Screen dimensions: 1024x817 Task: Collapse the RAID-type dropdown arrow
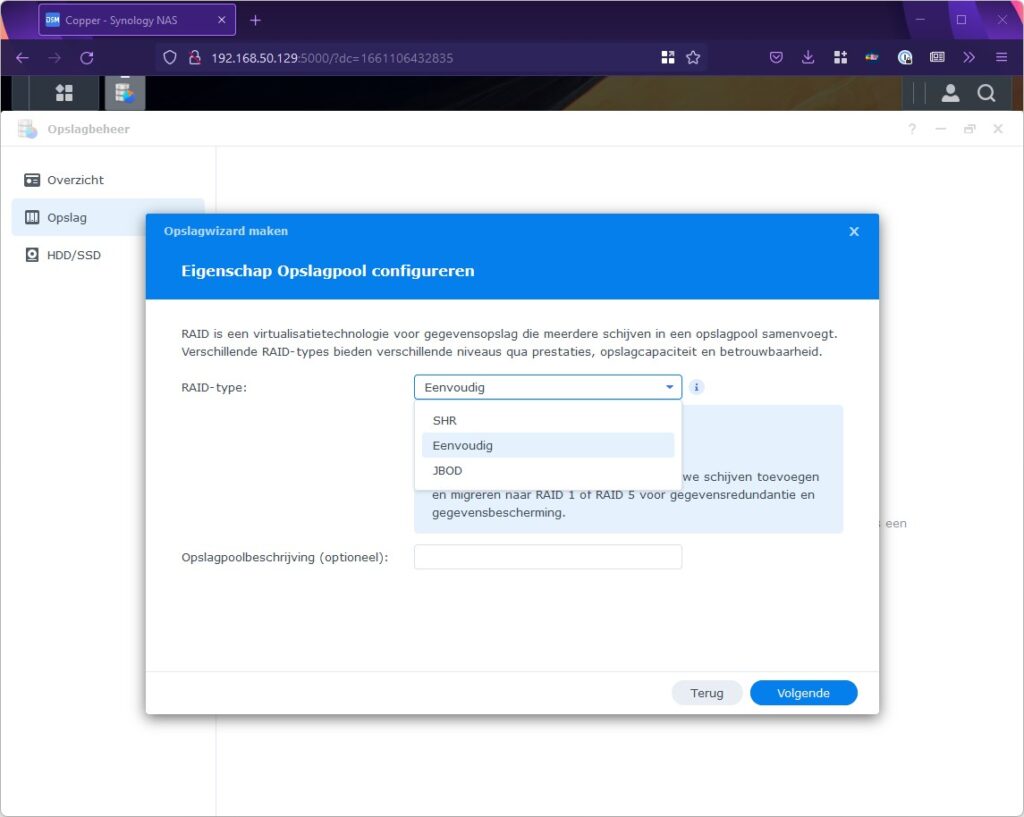669,387
